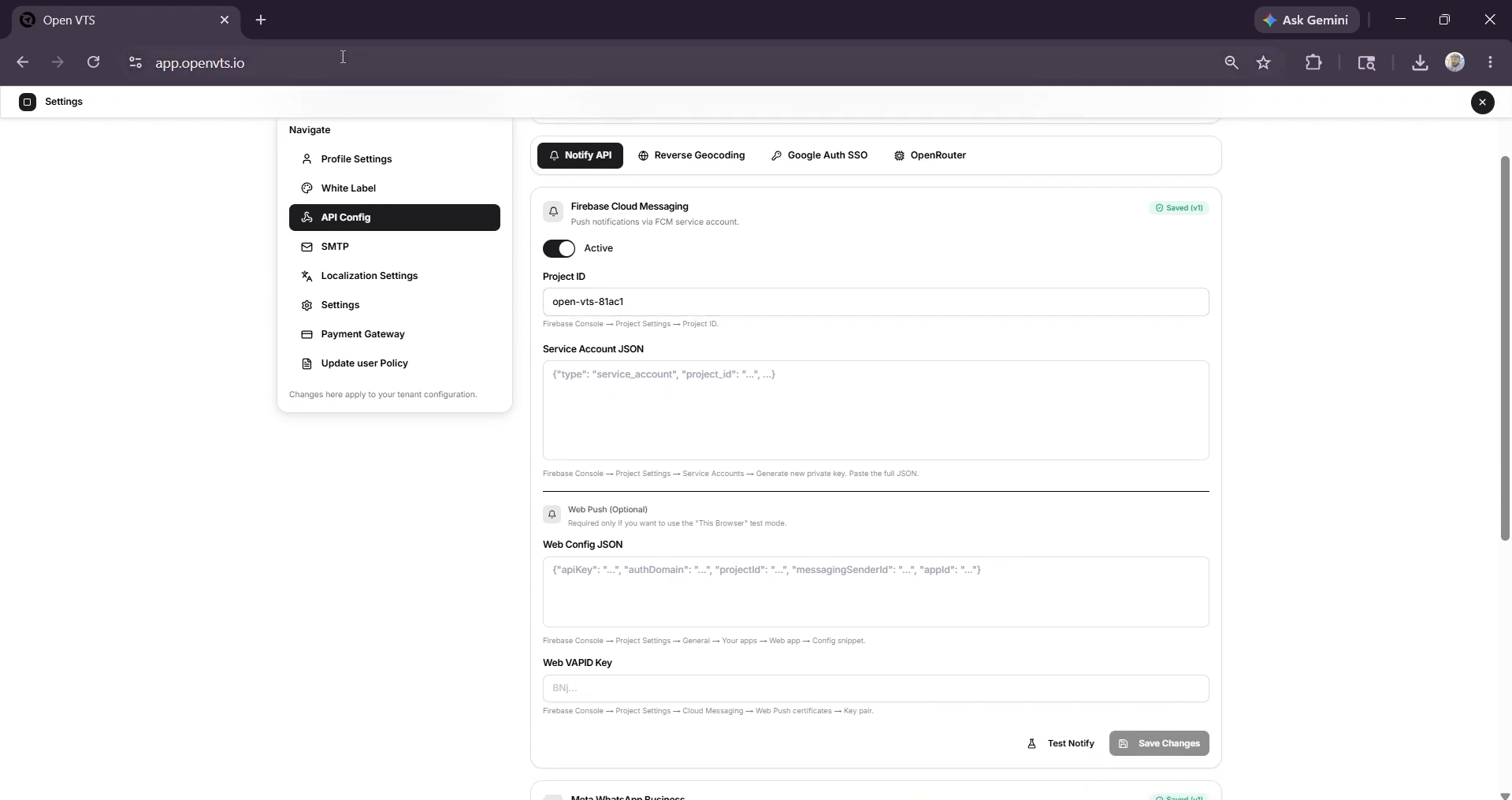Click the site information icon in address bar
1512x800 pixels.
[x=135, y=62]
